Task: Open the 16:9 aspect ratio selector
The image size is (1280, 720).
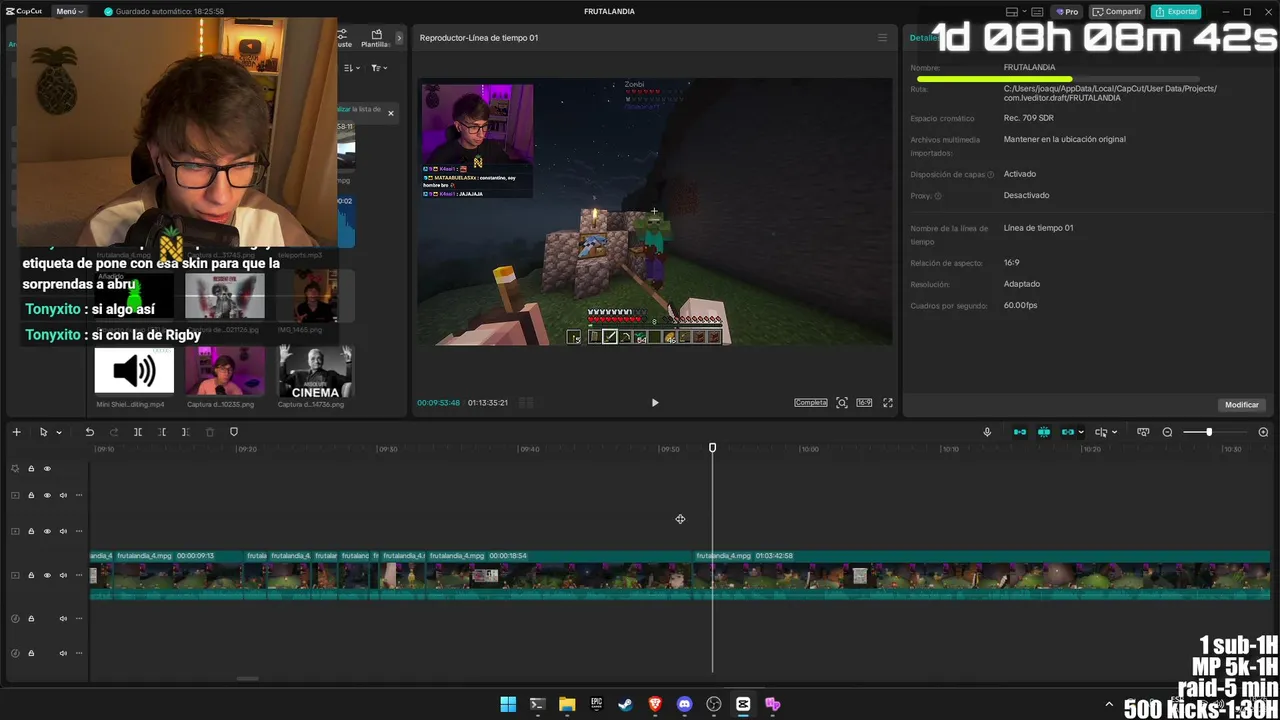Action: (x=864, y=402)
